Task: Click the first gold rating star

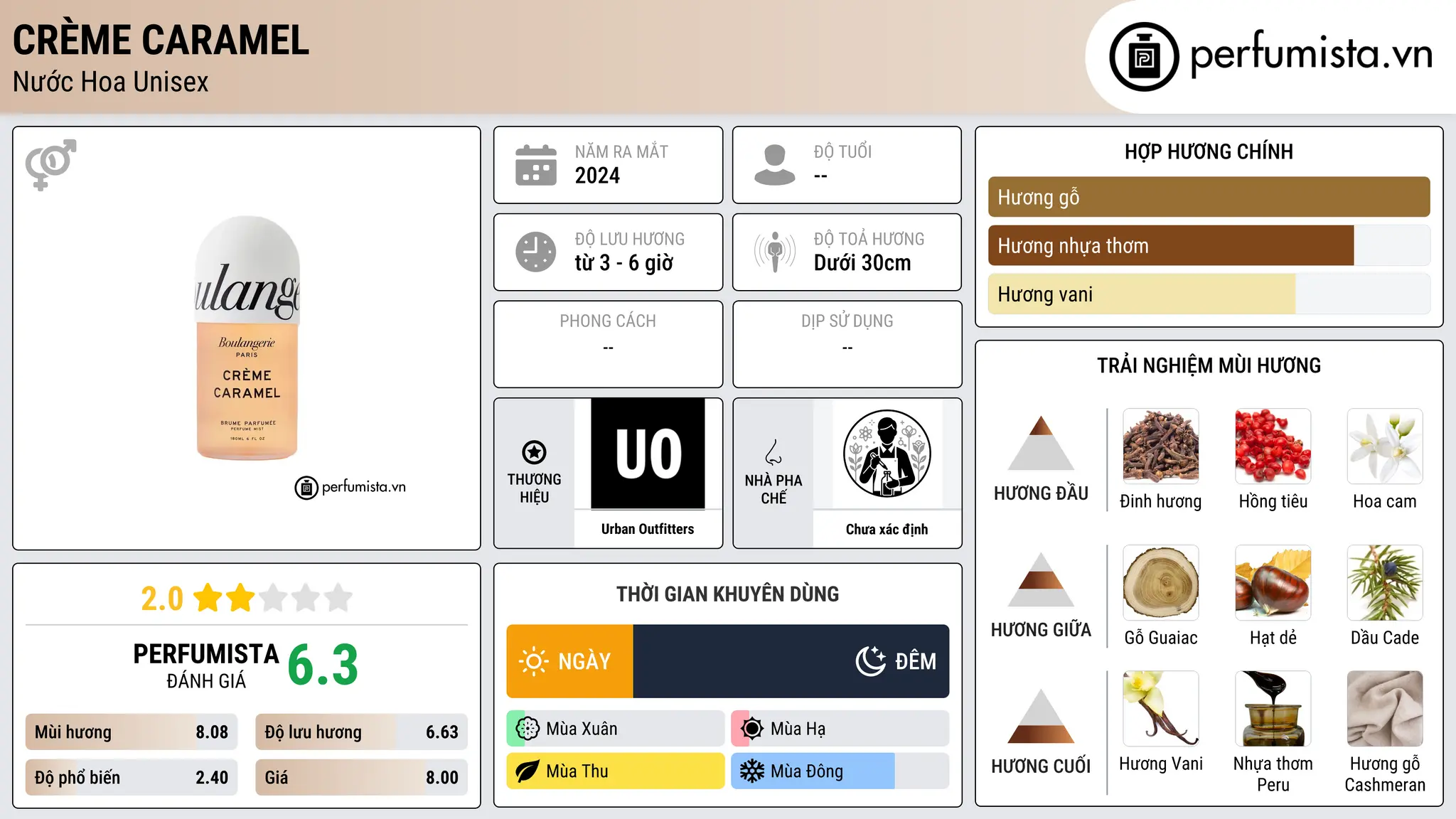Action: (208, 598)
